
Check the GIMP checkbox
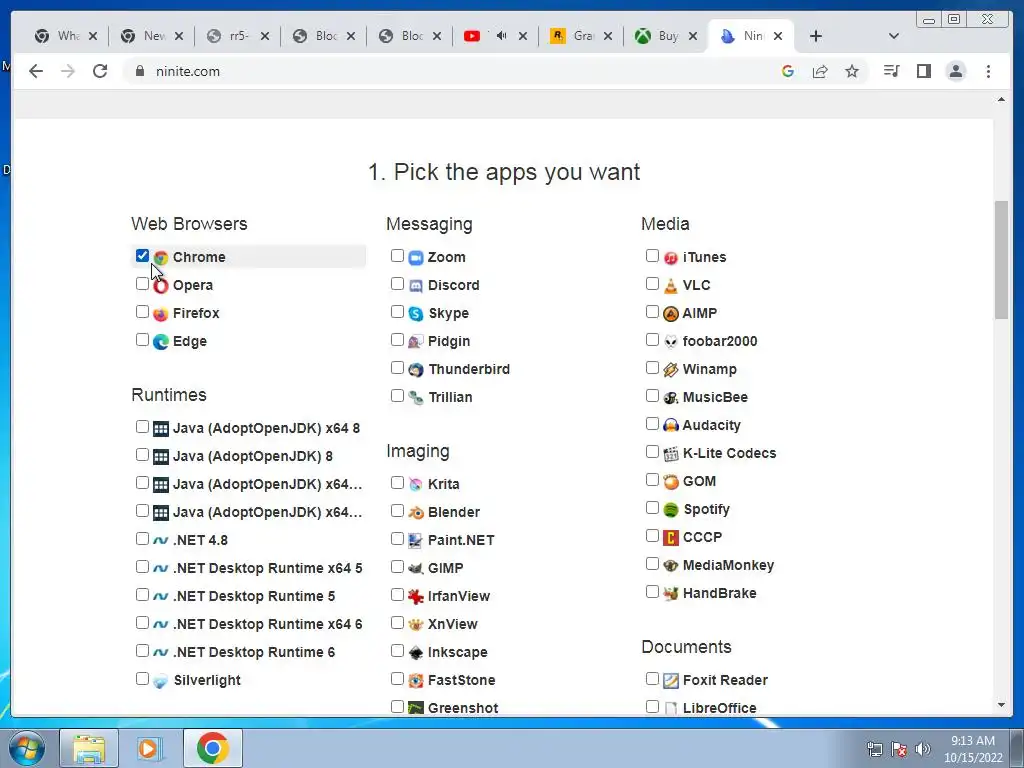point(397,566)
